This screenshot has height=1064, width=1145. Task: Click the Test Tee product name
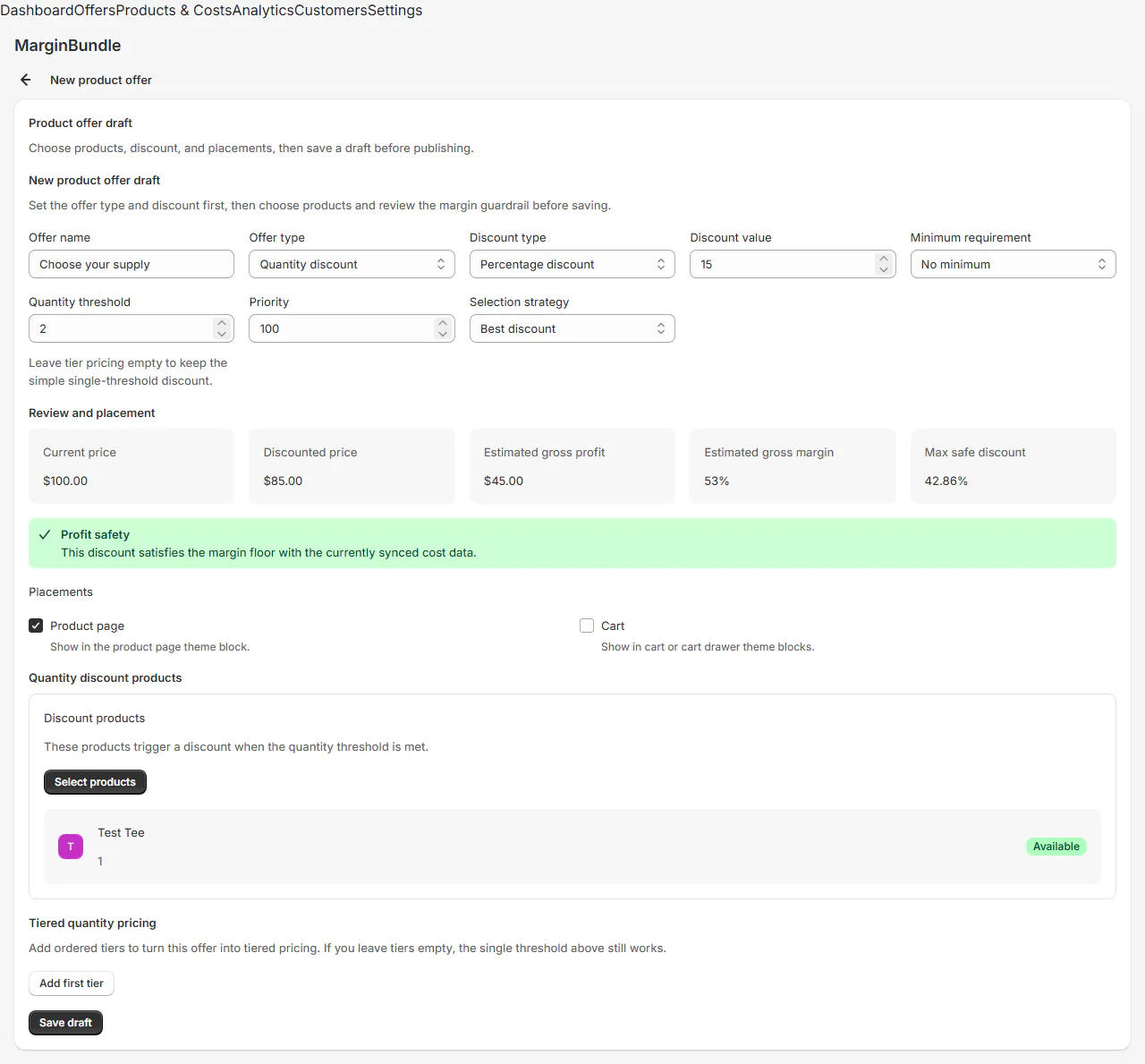[x=121, y=832]
